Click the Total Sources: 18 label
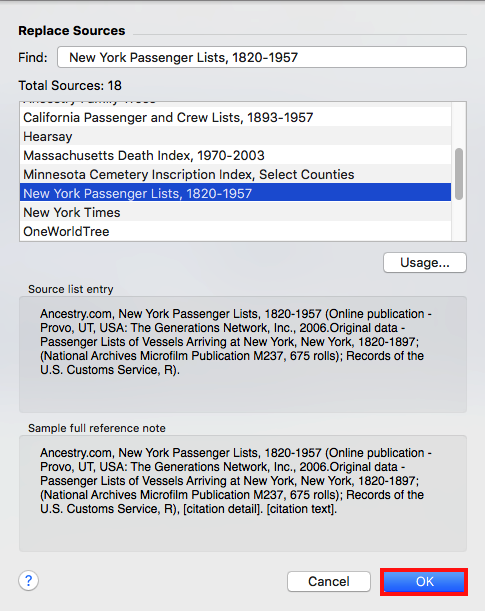This screenshot has height=611, width=485. (x=70, y=85)
